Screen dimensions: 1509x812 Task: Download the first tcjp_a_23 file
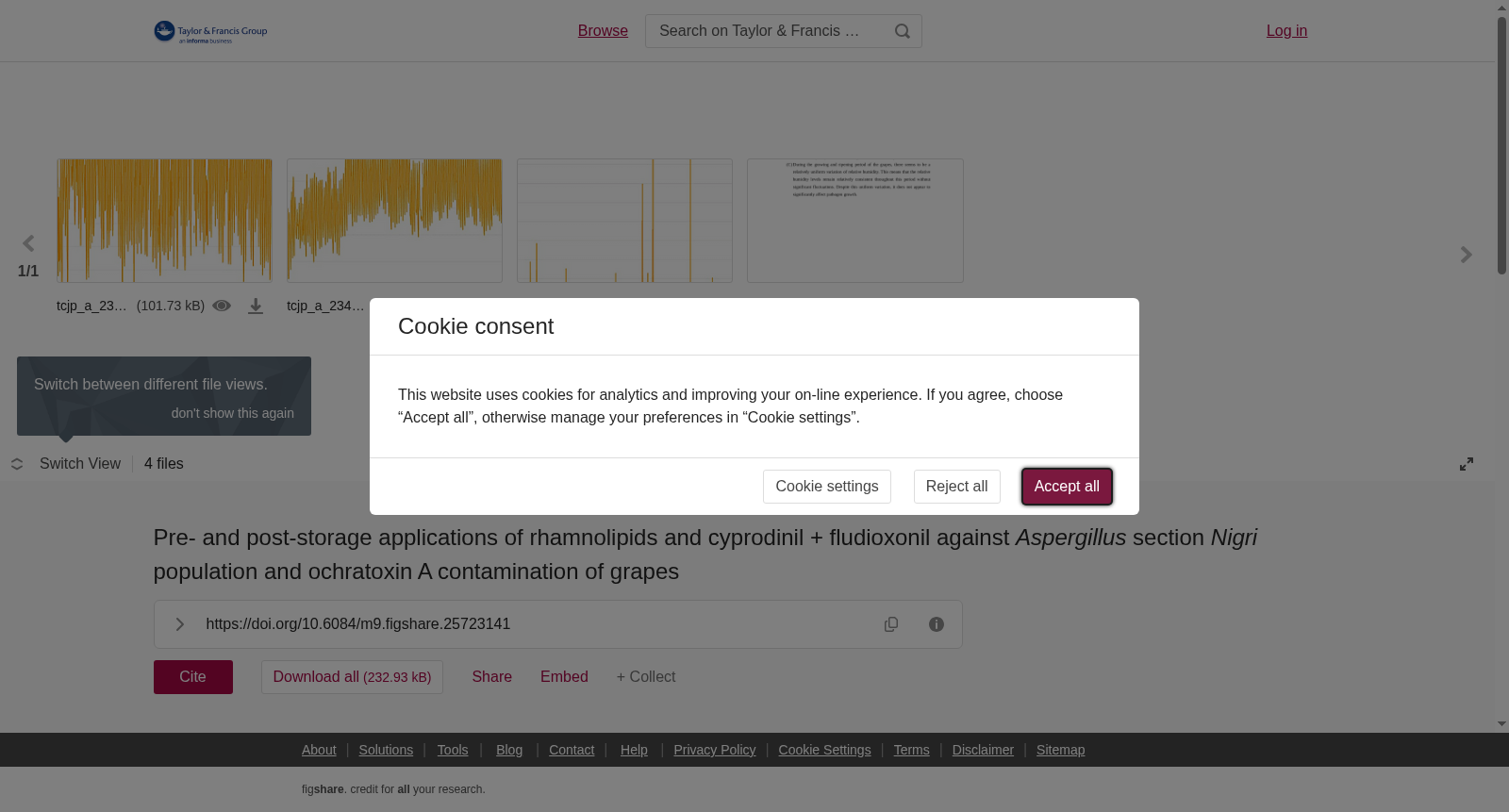256,306
